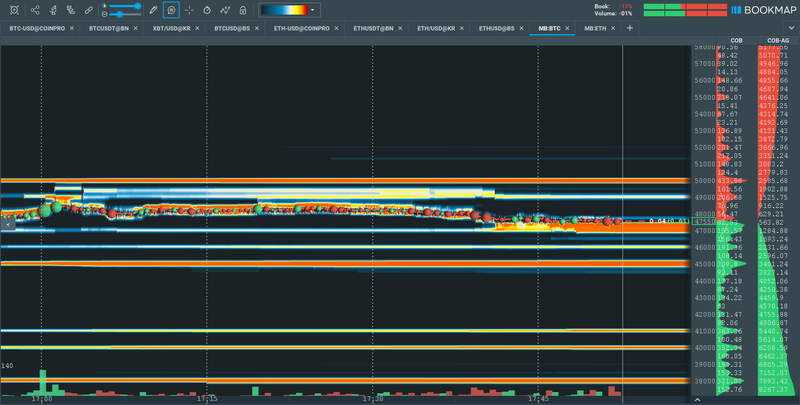The image size is (800, 405).
Task: Click the Book imbalance indicator bar
Action: click(685, 6)
